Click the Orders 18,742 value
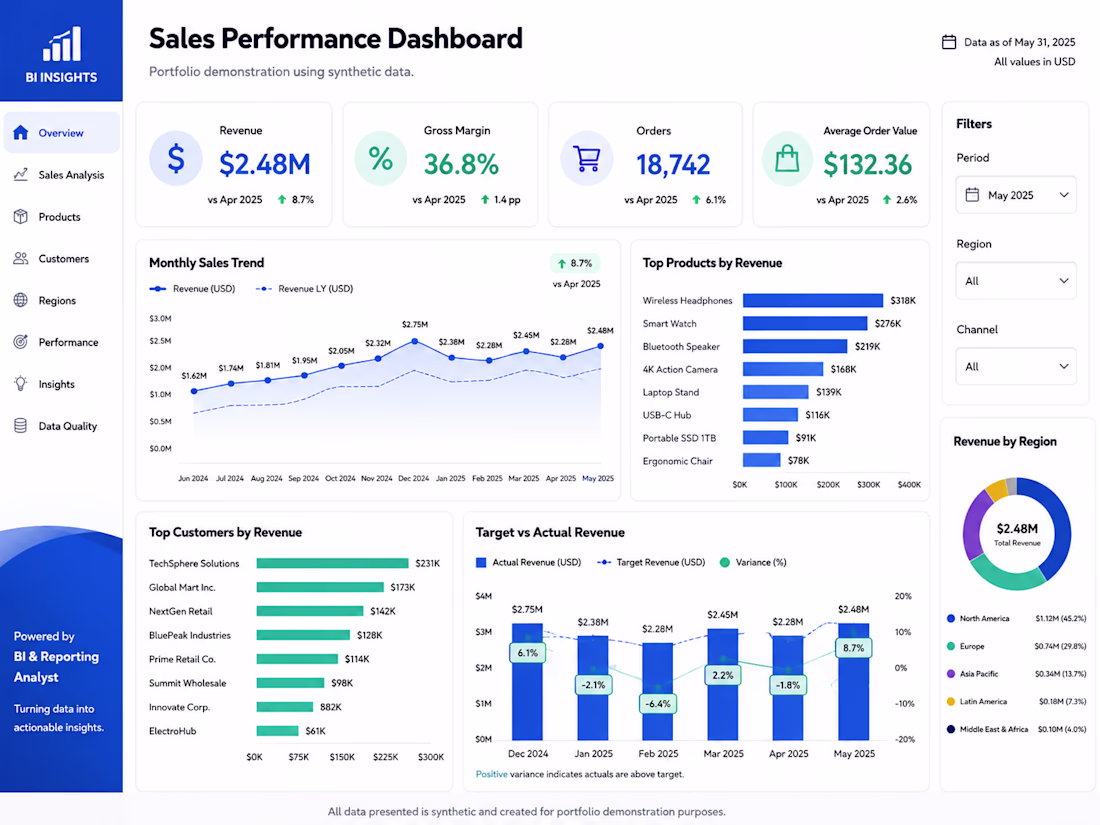The width and height of the screenshot is (1100, 825). tap(673, 165)
